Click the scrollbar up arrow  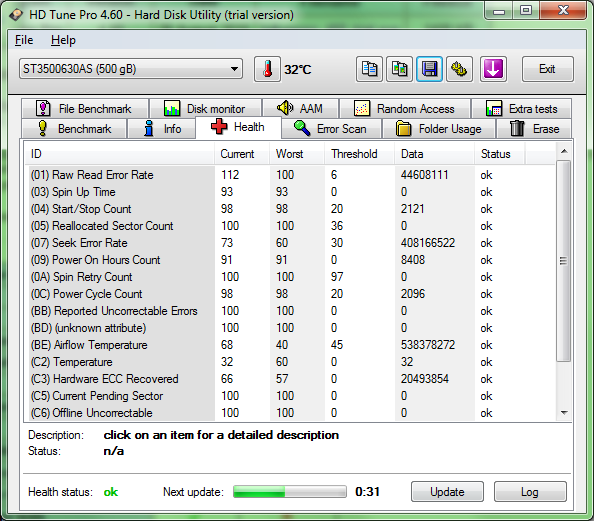[564, 151]
